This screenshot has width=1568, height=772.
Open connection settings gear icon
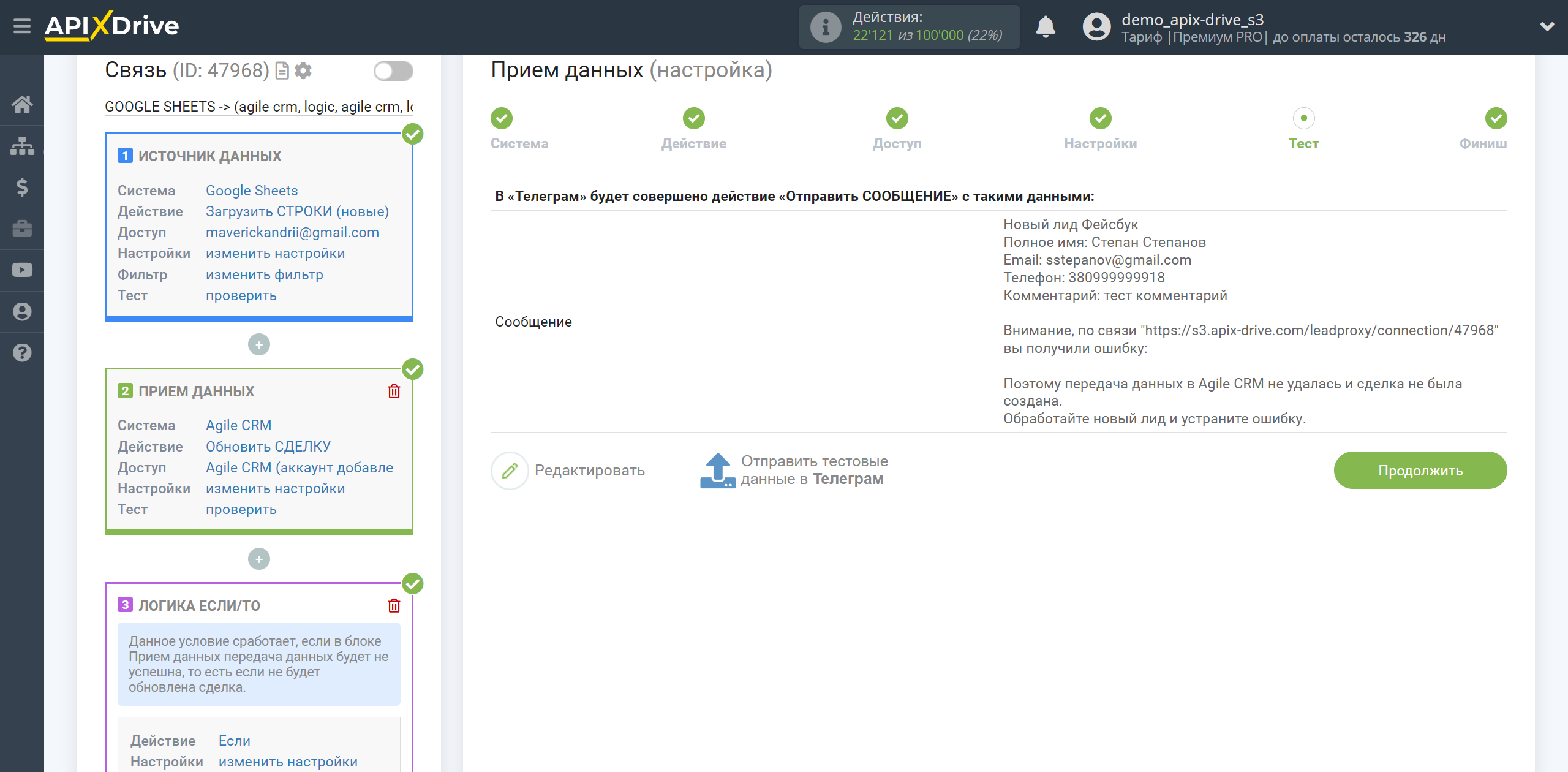[303, 71]
